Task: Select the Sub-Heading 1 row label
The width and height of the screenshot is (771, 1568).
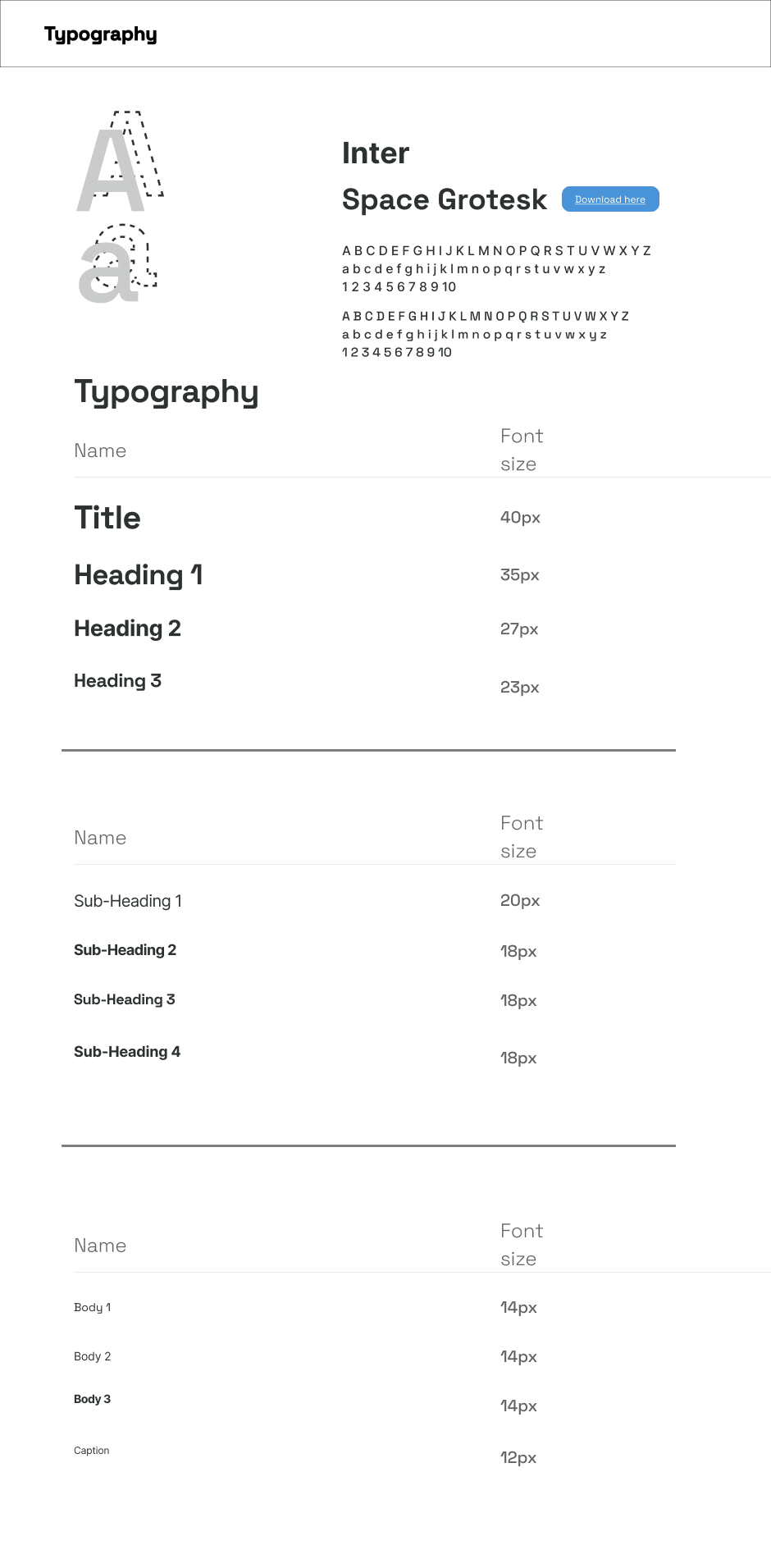Action: pos(128,901)
